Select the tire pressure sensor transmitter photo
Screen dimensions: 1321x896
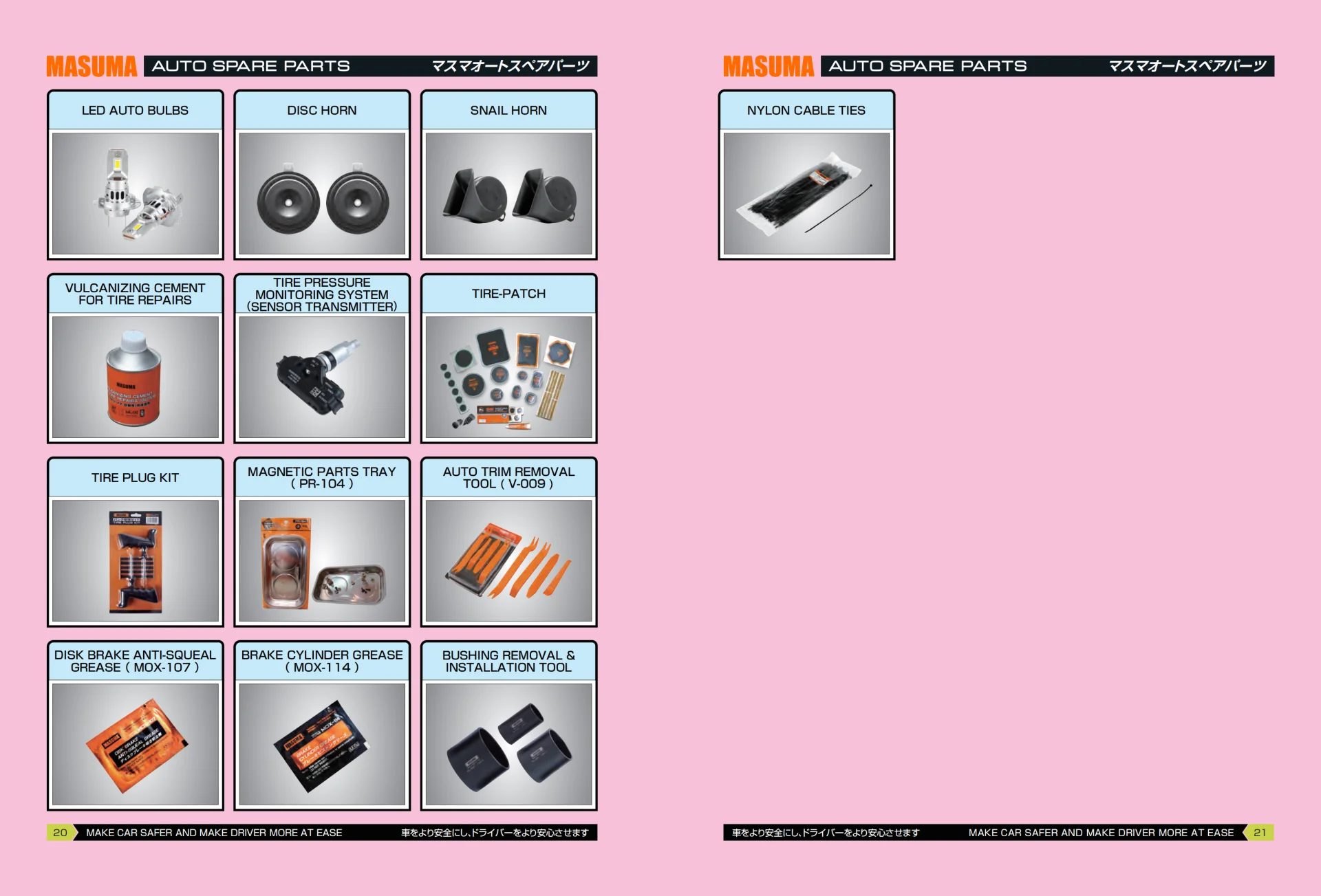(322, 377)
